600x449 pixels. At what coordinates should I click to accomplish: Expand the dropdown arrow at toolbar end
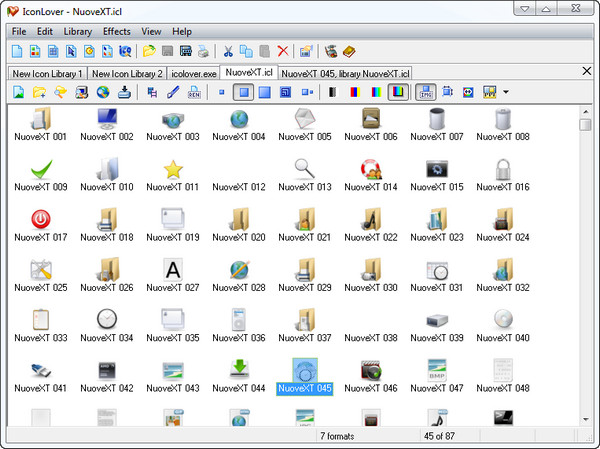[506, 92]
